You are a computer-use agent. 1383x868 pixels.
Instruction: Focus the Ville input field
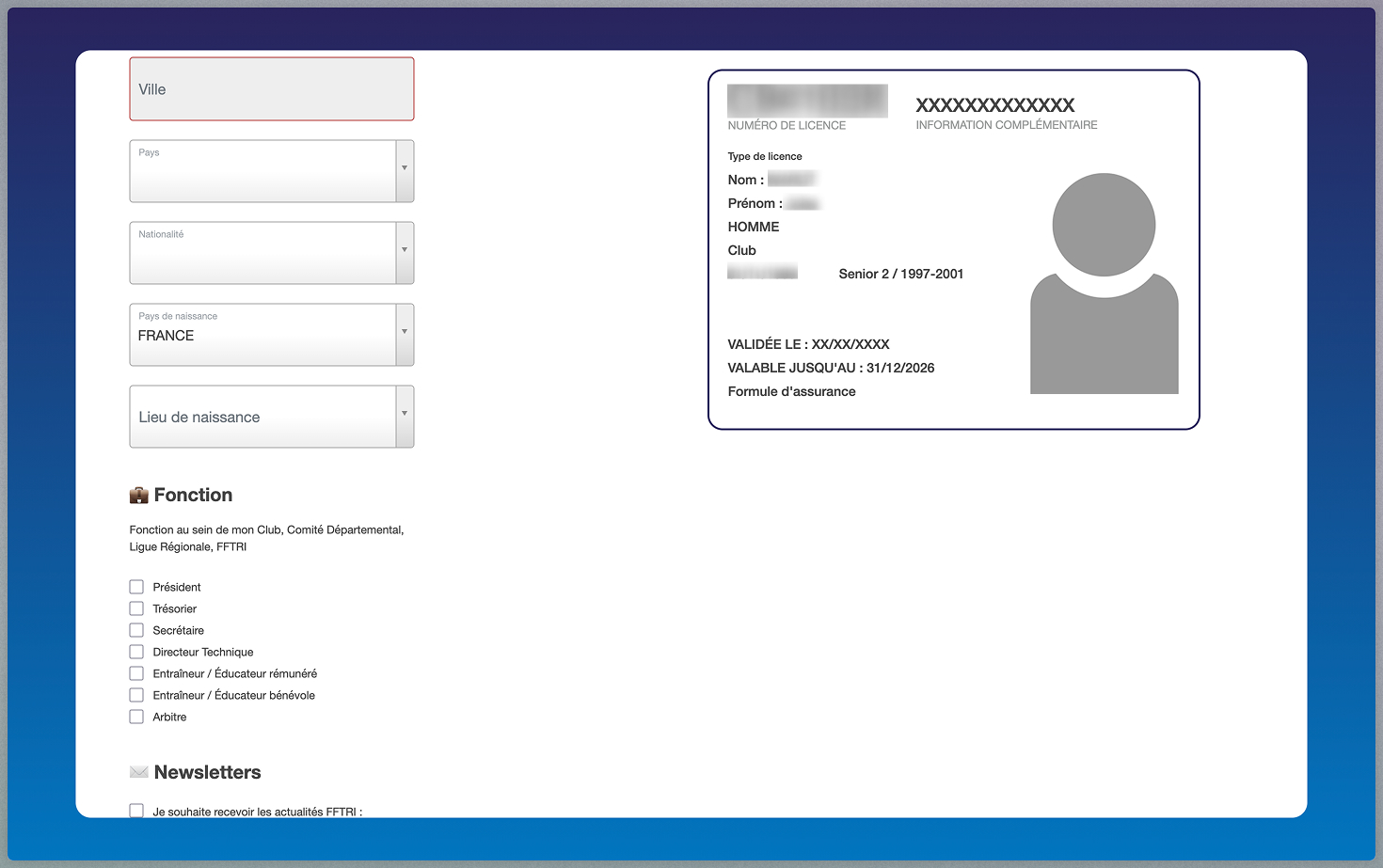click(271, 89)
